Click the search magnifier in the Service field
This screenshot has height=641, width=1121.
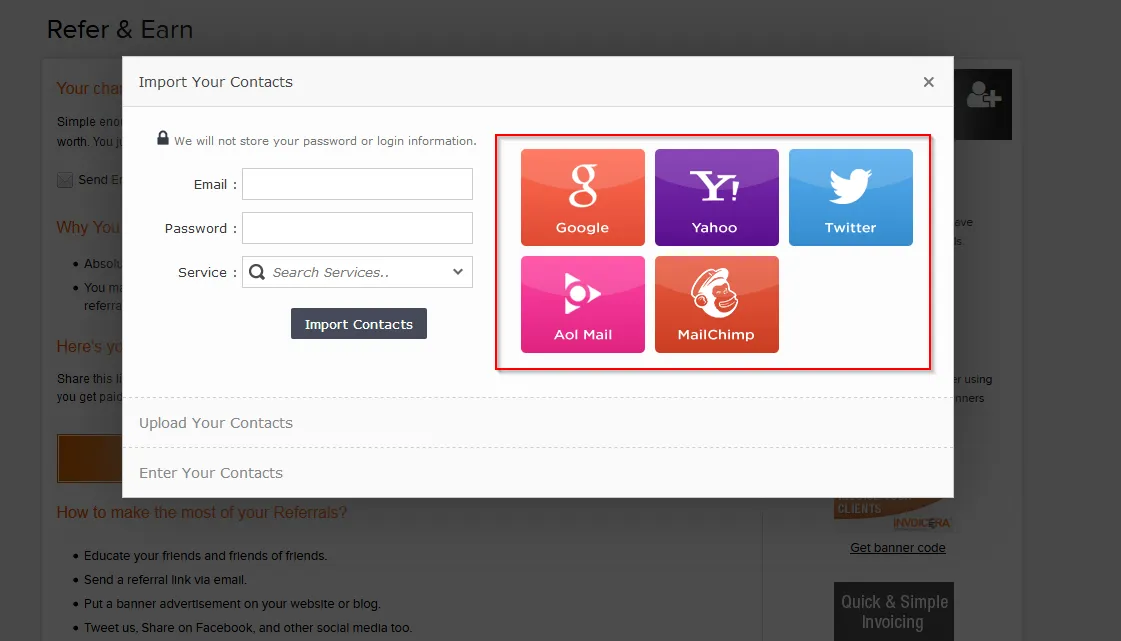coord(257,272)
